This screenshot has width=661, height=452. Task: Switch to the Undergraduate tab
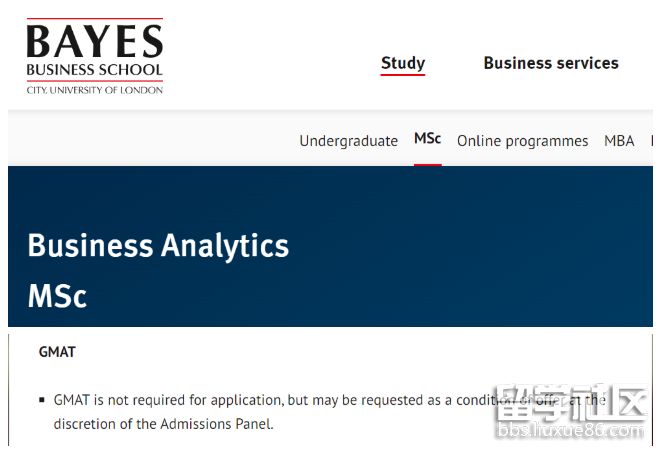tap(348, 141)
